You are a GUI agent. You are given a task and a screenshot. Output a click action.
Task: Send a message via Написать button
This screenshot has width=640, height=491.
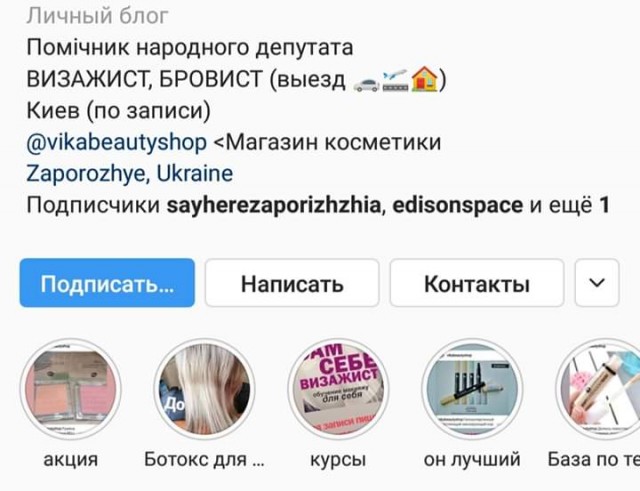pos(292,282)
